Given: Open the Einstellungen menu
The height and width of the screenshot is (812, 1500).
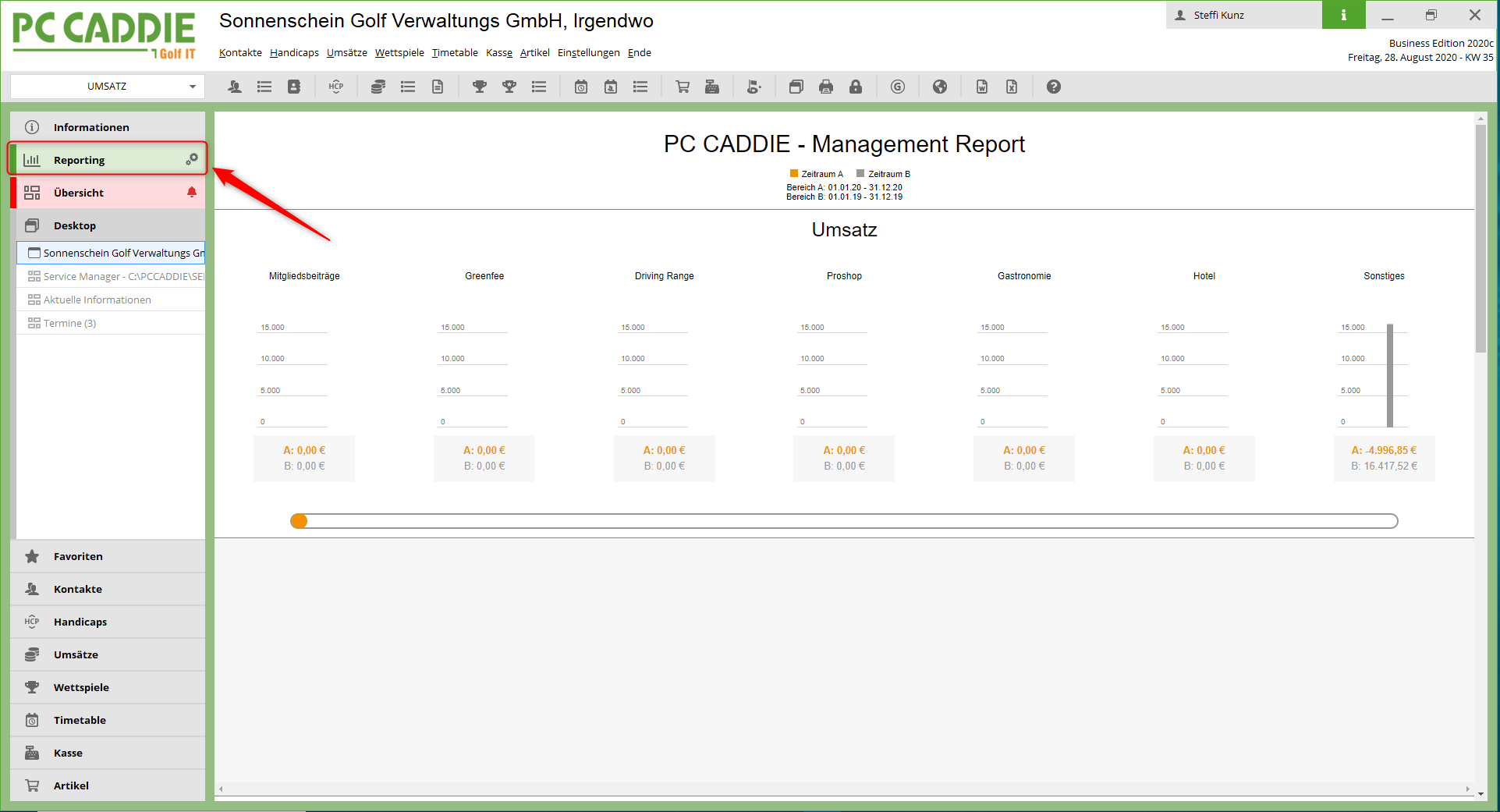Looking at the screenshot, I should click(x=588, y=53).
